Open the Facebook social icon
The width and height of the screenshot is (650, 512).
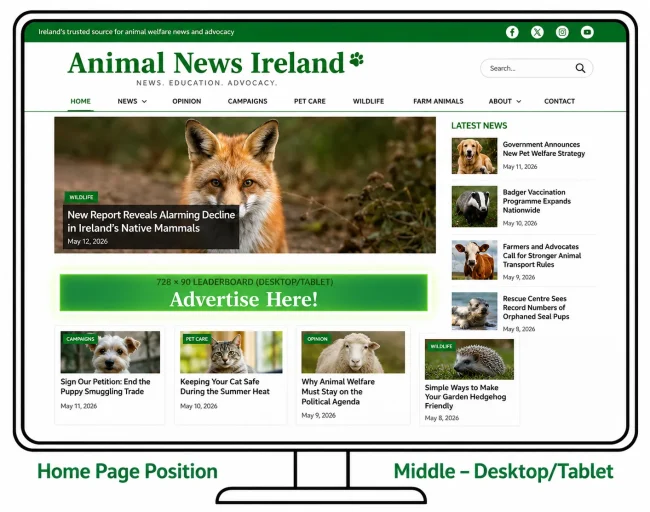tap(512, 32)
